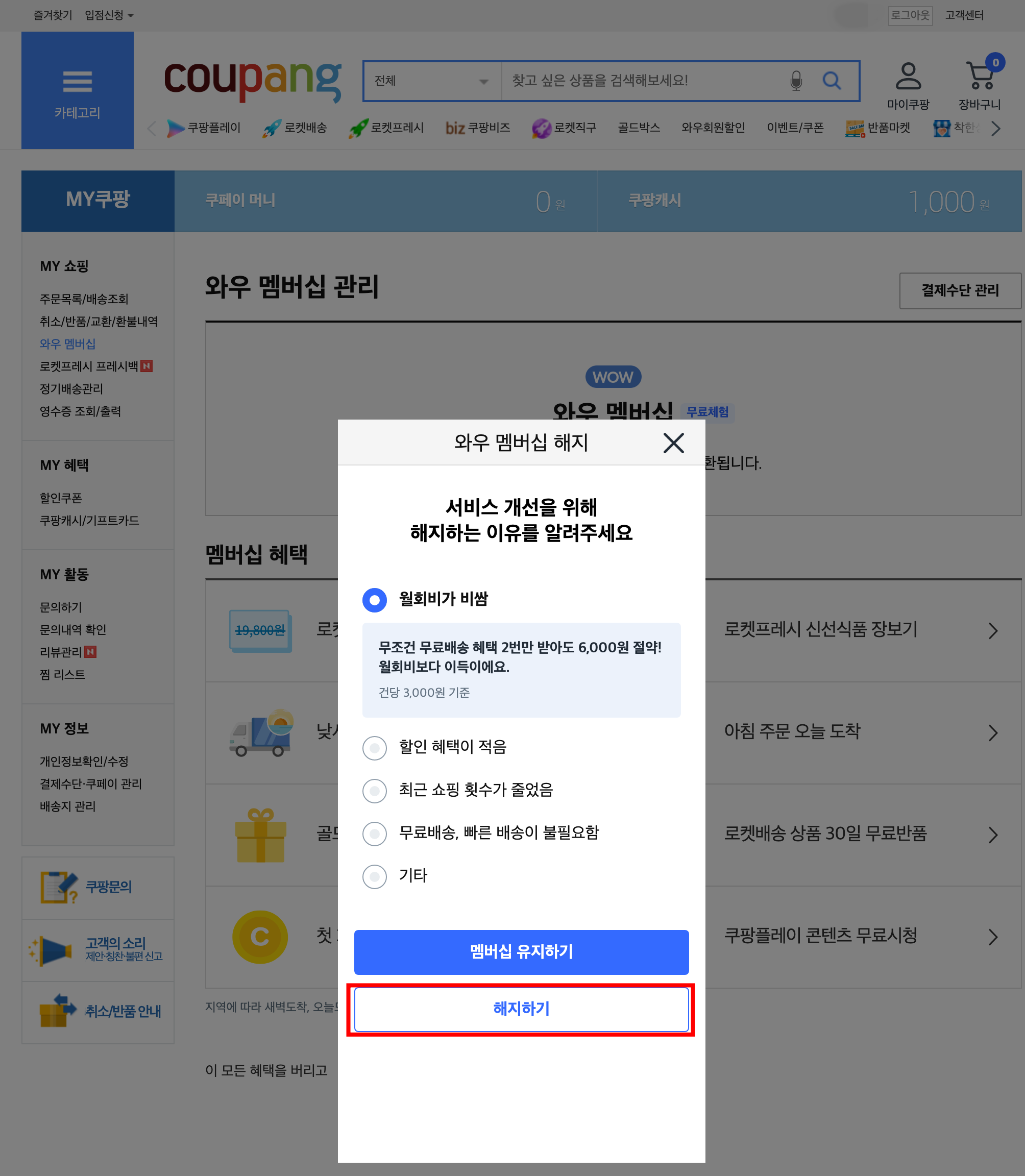Expand 쿠팡플레이 콘텐츠 무료시청 chevron
Screen dimensions: 1025x1176
point(993,937)
